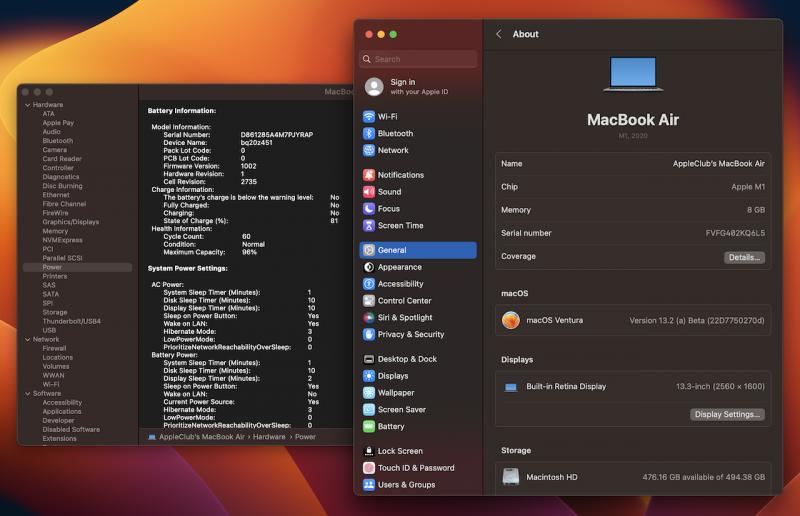Open Display Settings button

click(727, 414)
